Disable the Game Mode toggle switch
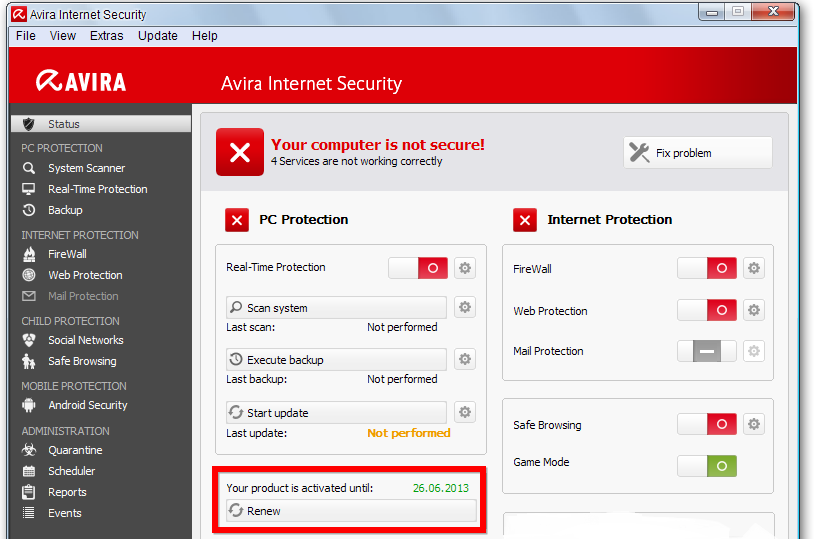Screen dimensions: 815x539 tap(707, 466)
